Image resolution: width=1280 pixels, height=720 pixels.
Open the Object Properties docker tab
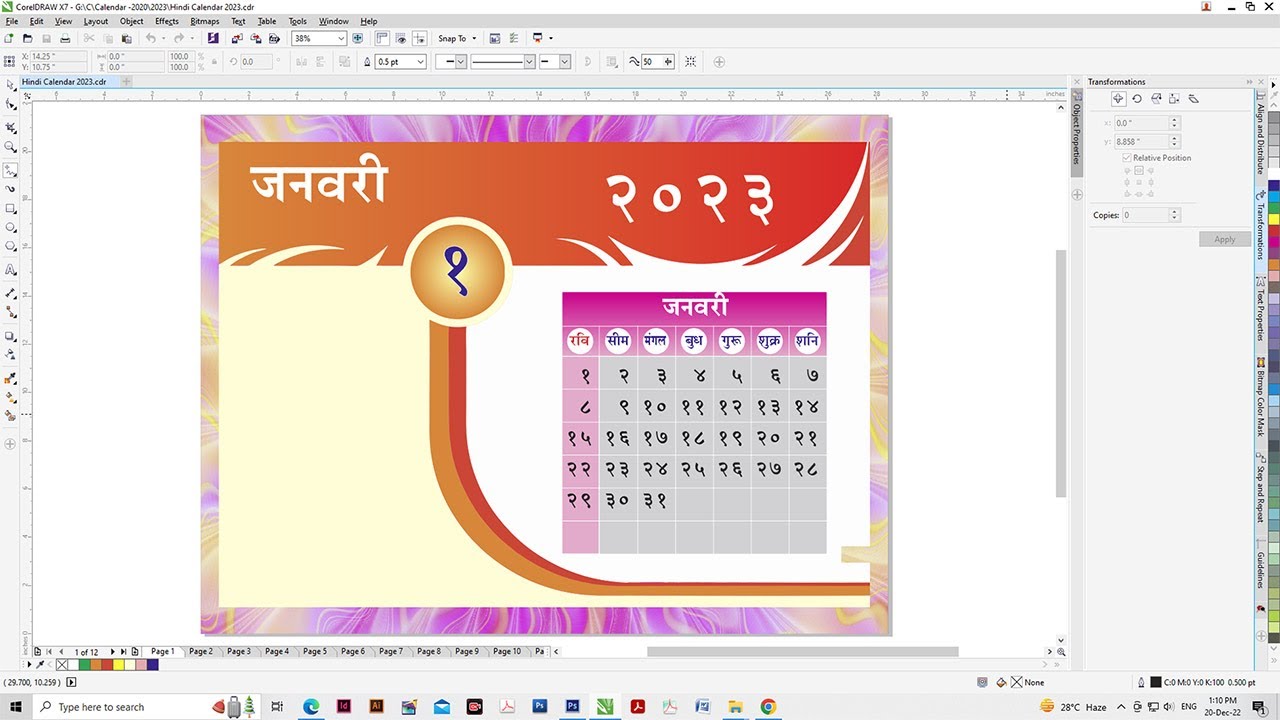point(1077,134)
